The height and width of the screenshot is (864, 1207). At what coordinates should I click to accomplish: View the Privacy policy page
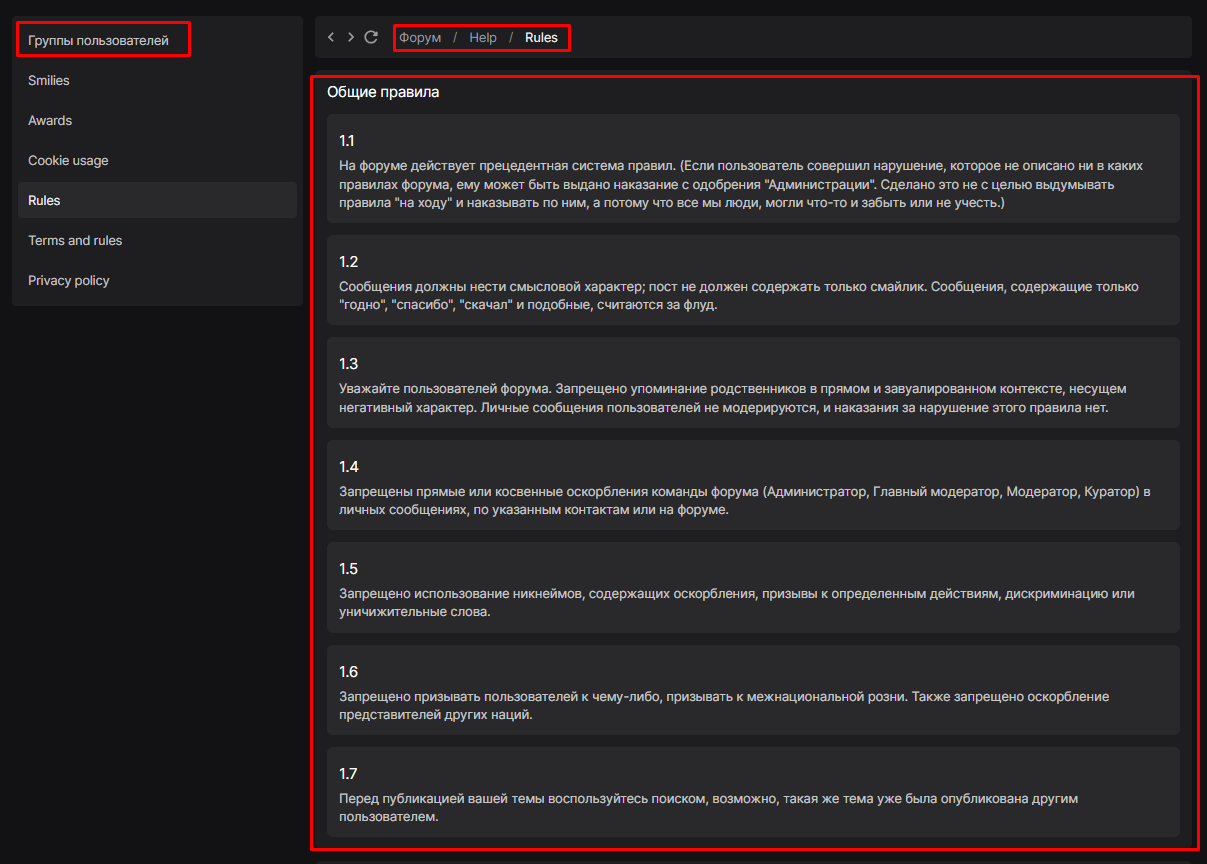(x=69, y=281)
